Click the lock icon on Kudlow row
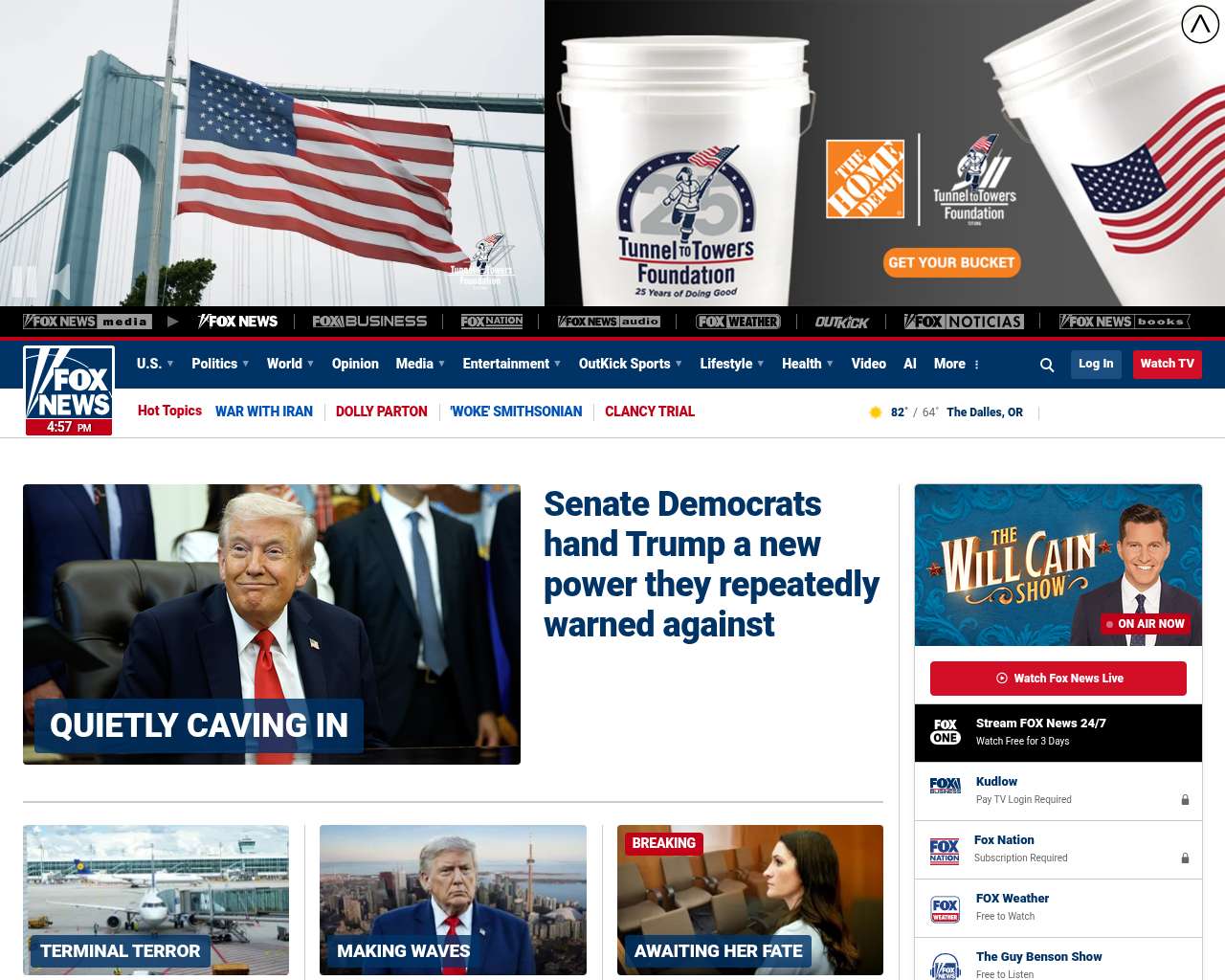 pos(1185,800)
